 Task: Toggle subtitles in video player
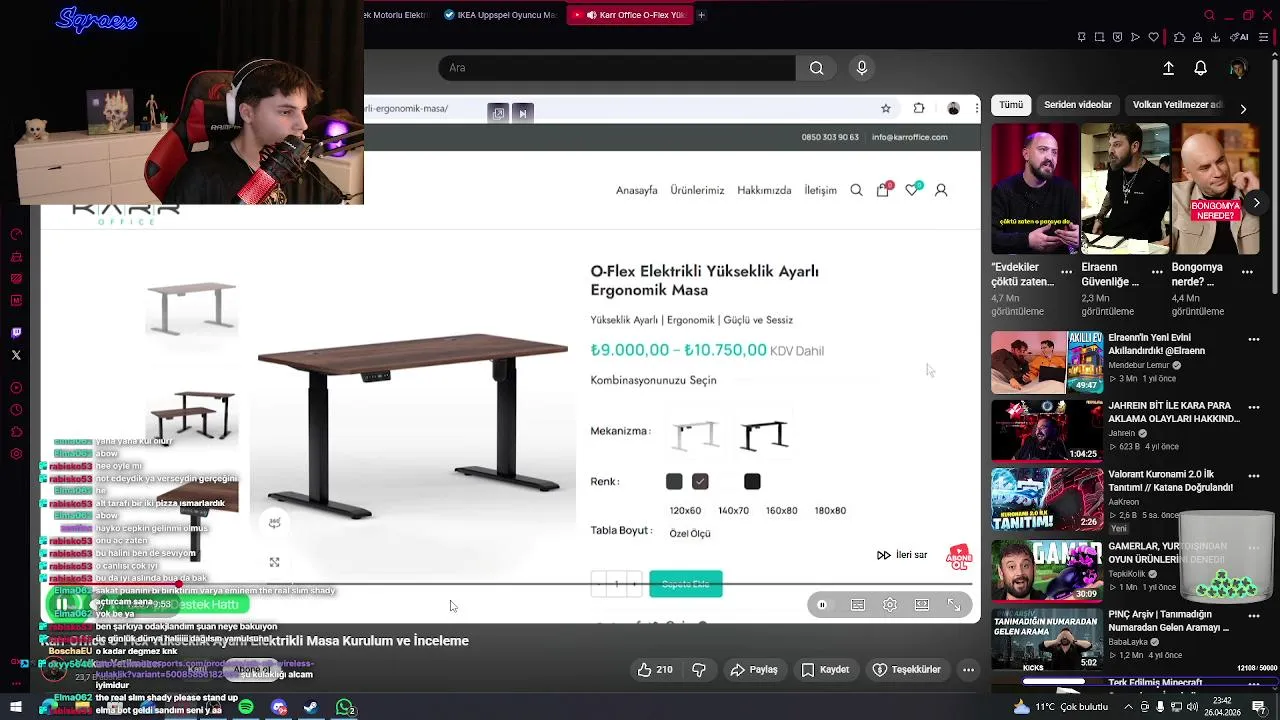pyautogui.click(x=858, y=605)
